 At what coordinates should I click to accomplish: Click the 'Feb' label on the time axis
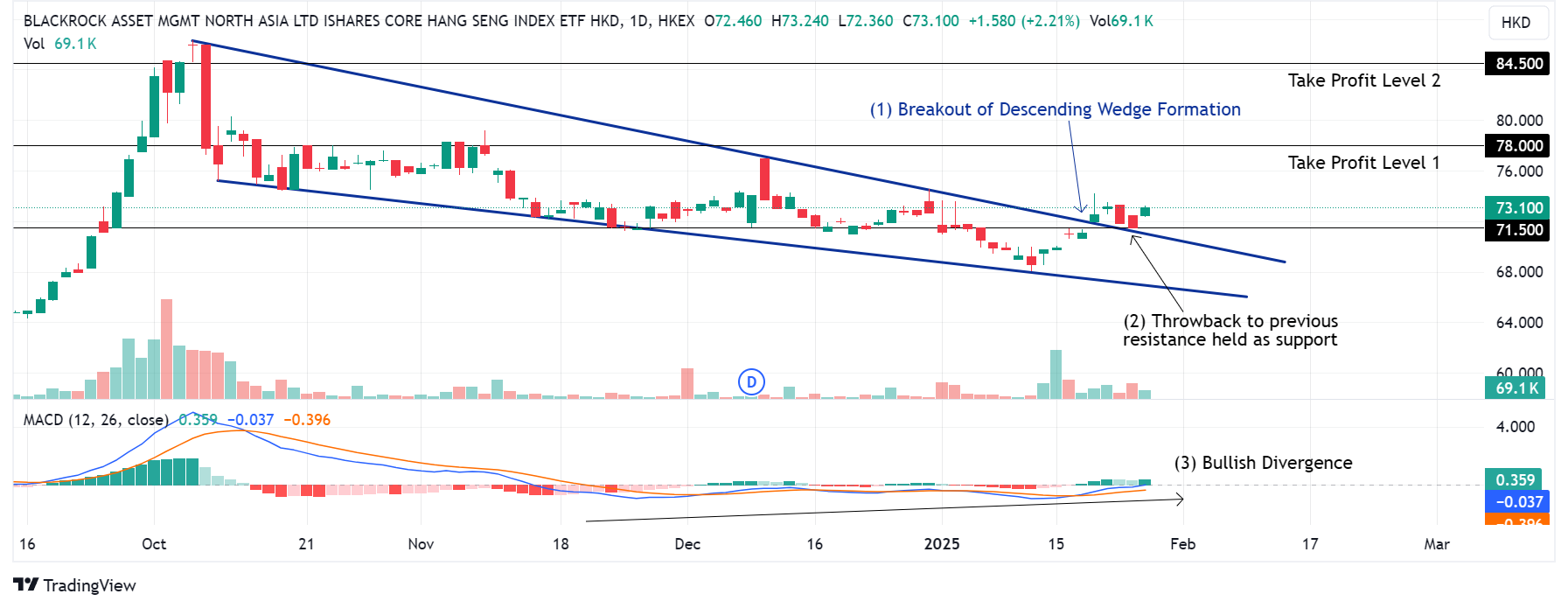pos(1183,544)
